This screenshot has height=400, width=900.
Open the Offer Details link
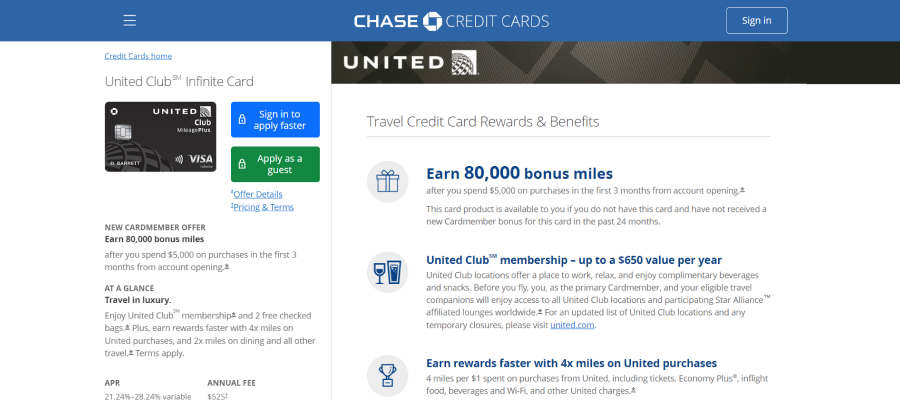(x=257, y=194)
